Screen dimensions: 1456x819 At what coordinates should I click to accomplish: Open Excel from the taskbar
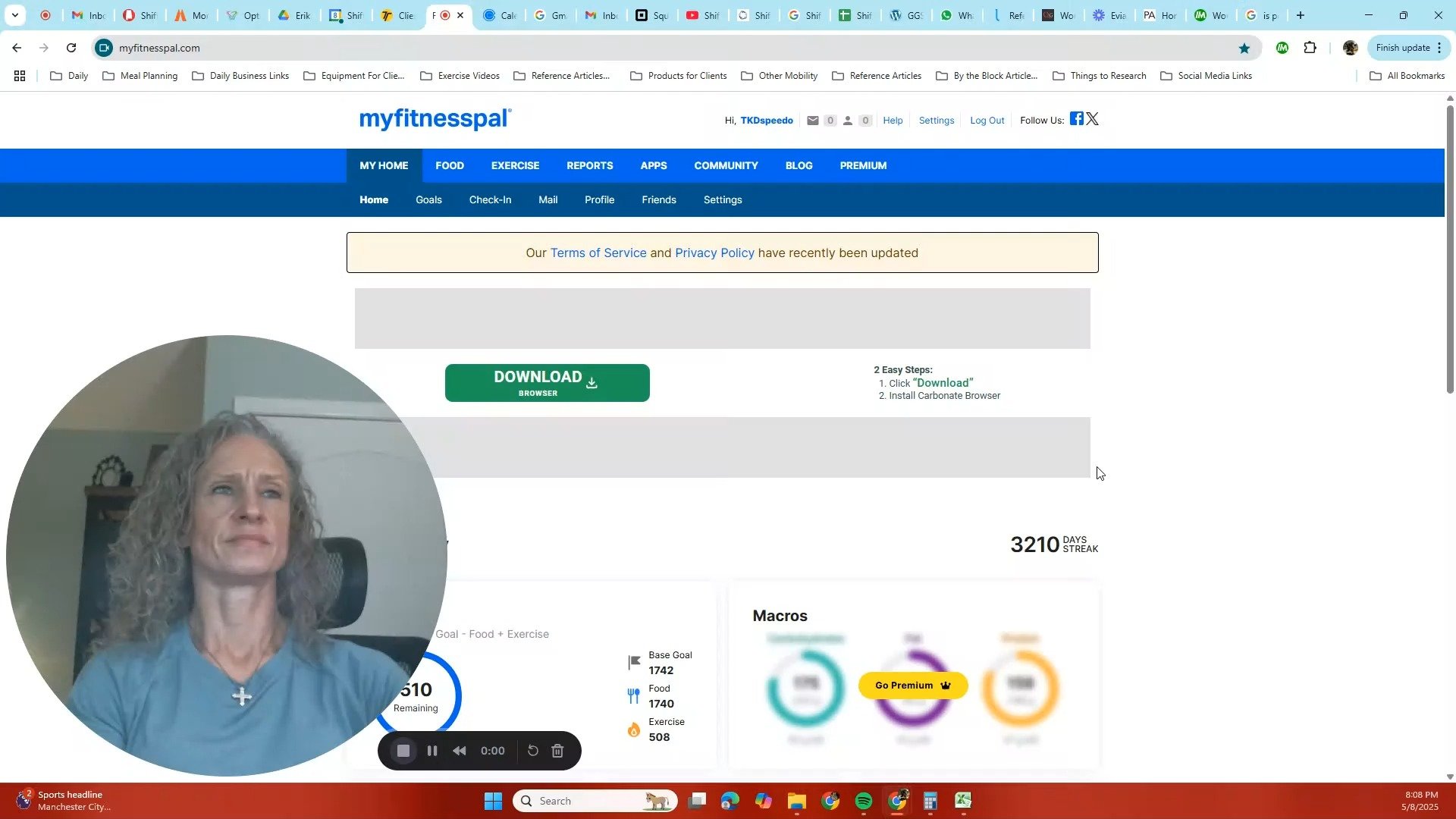click(964, 802)
